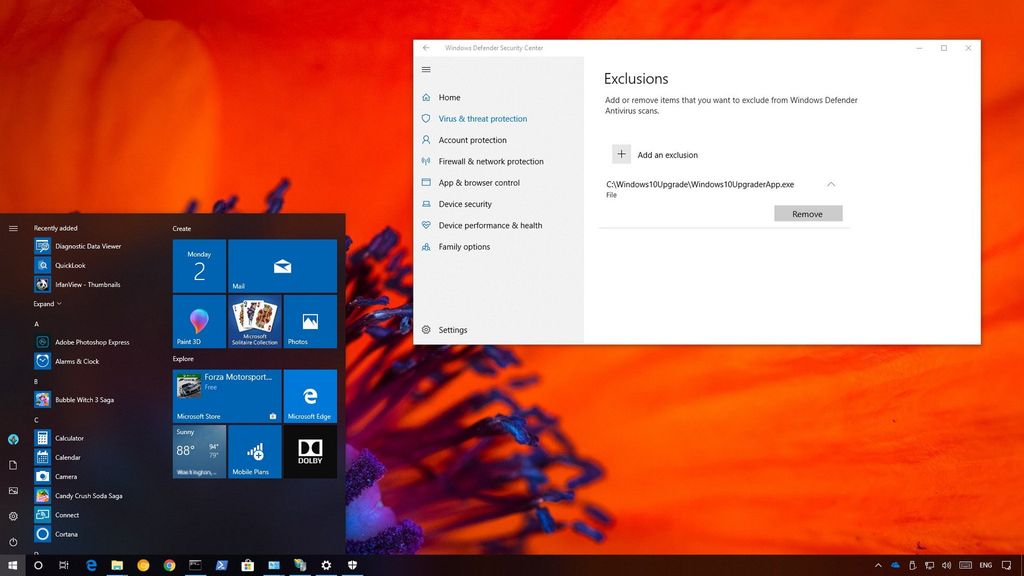Open the Defender hamburger navigation menu

(x=426, y=69)
